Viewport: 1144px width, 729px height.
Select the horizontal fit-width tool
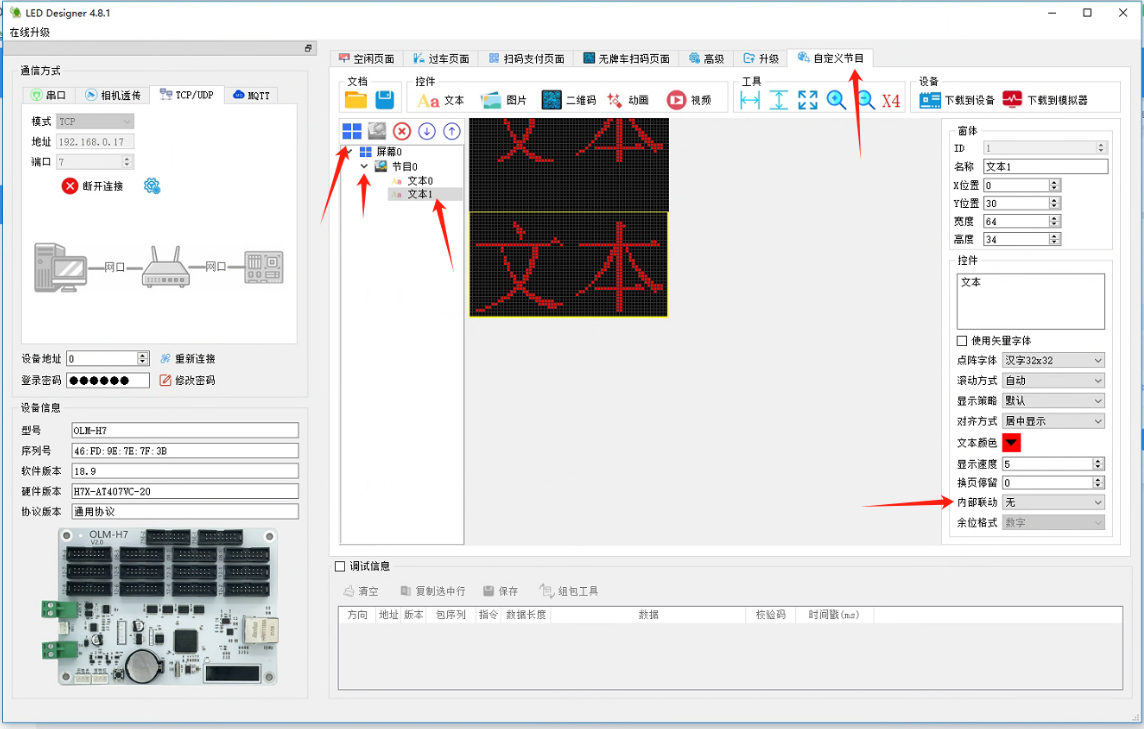click(750, 101)
